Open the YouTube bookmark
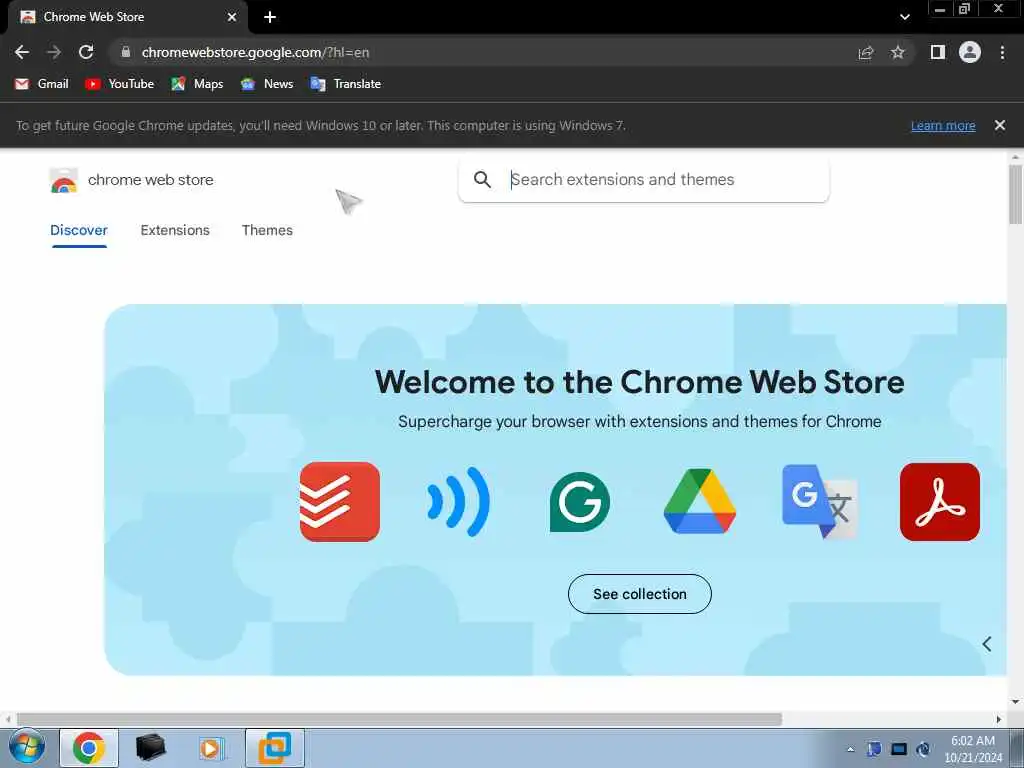 click(120, 84)
